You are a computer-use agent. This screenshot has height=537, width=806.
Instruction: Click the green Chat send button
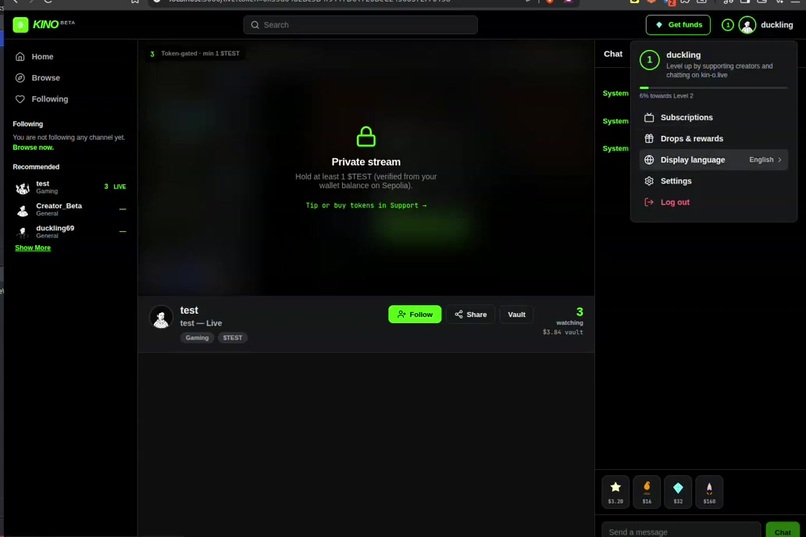[782, 530]
